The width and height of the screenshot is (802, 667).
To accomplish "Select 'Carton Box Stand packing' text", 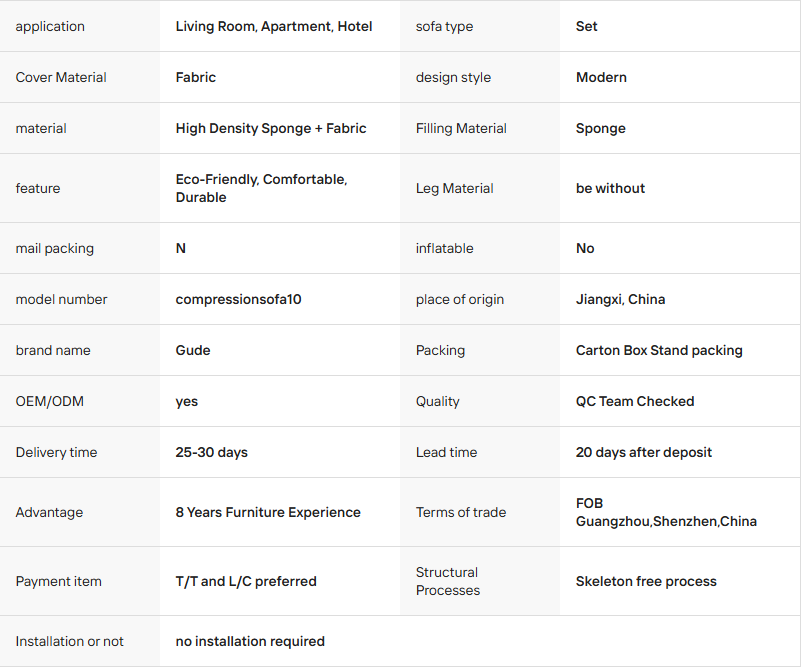I will click(x=659, y=350).
